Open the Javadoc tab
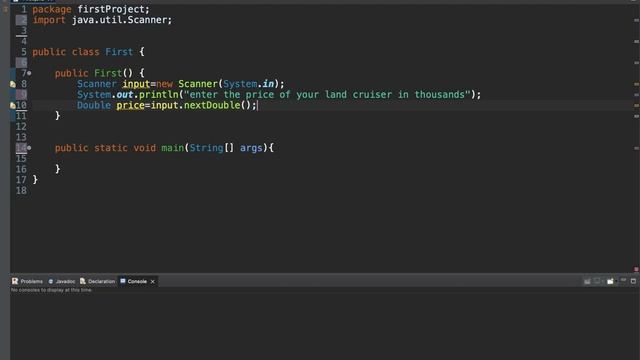 (62, 281)
